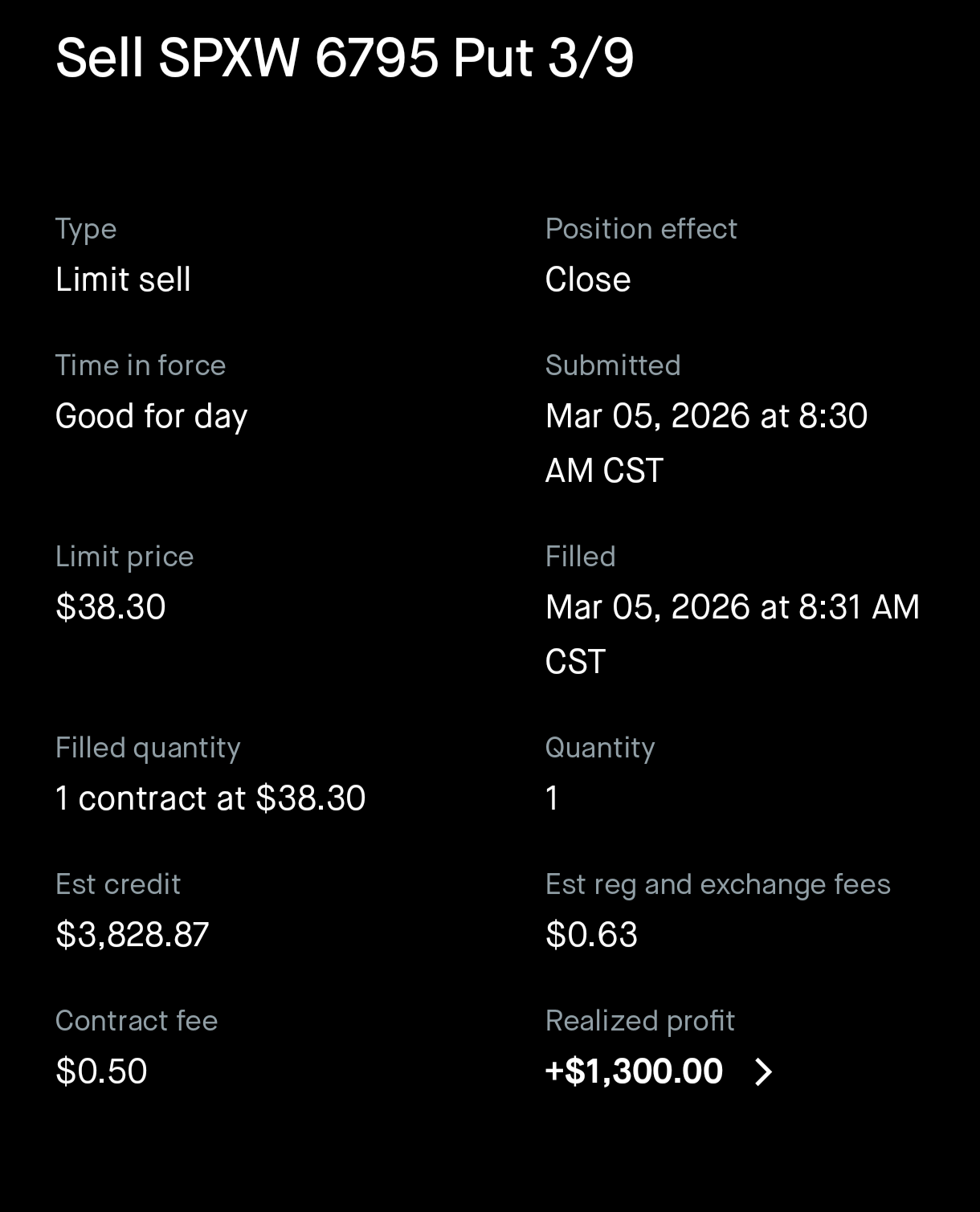
Task: Click the Filled quantity label
Action: coord(148,748)
